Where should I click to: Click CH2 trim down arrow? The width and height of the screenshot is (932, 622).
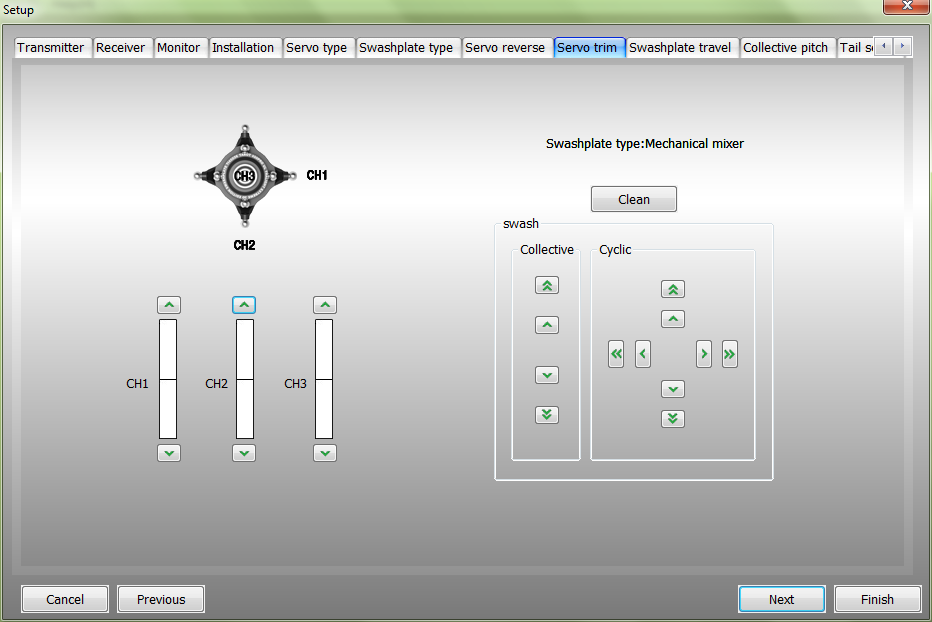coord(244,453)
